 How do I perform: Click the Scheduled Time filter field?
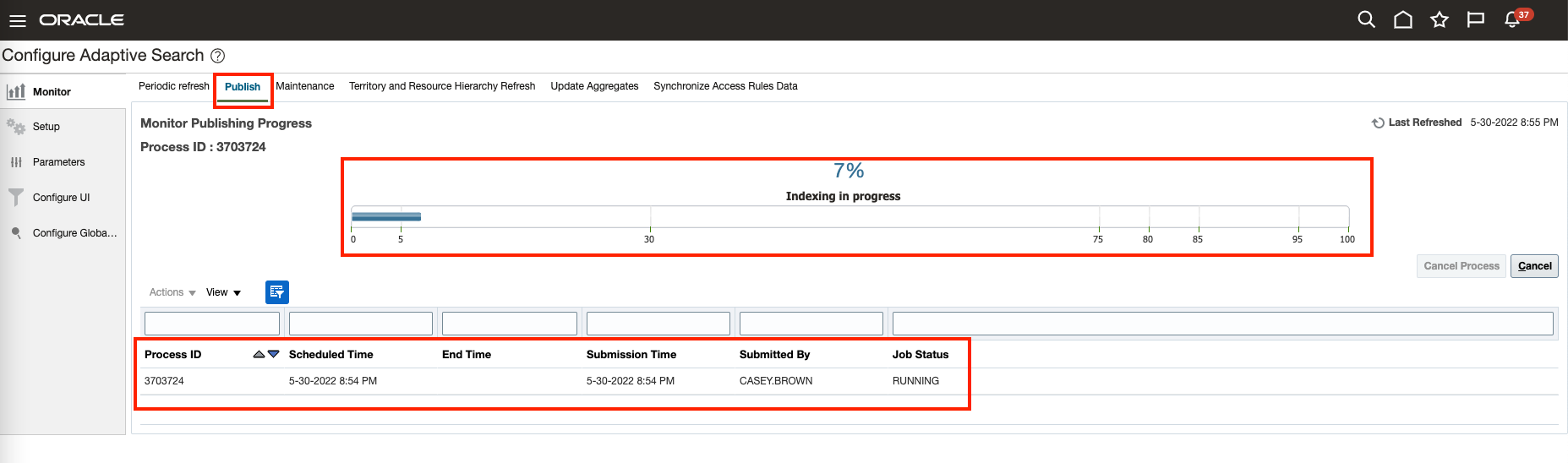pos(361,324)
